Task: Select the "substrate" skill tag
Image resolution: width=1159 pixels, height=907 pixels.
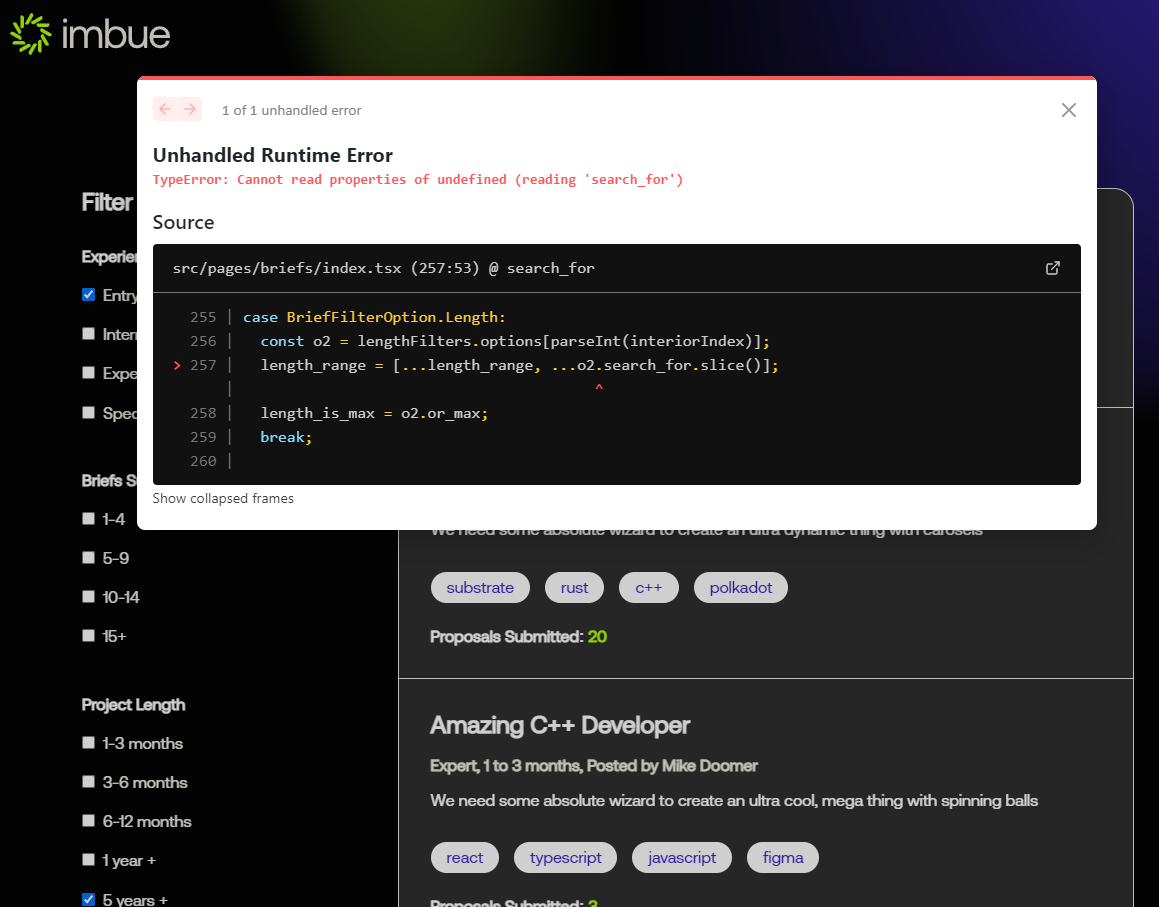Action: pos(480,587)
